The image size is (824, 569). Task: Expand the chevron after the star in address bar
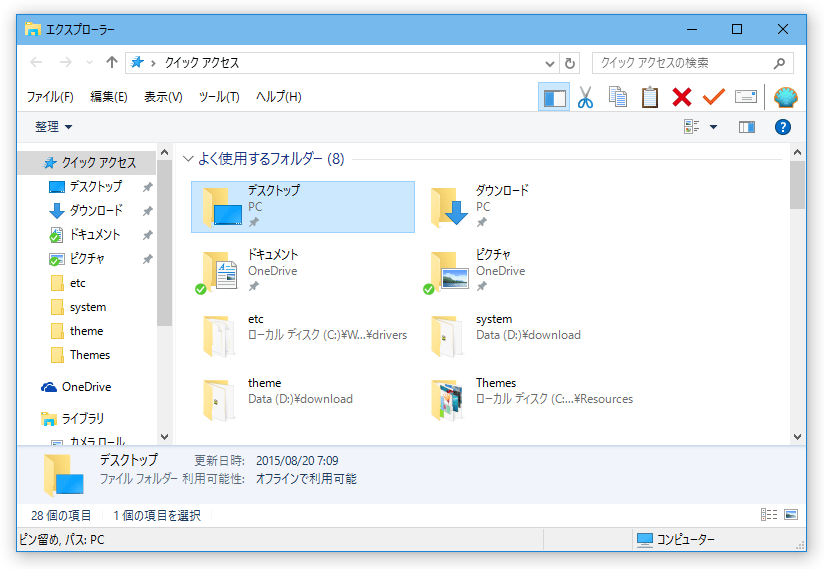click(153, 64)
